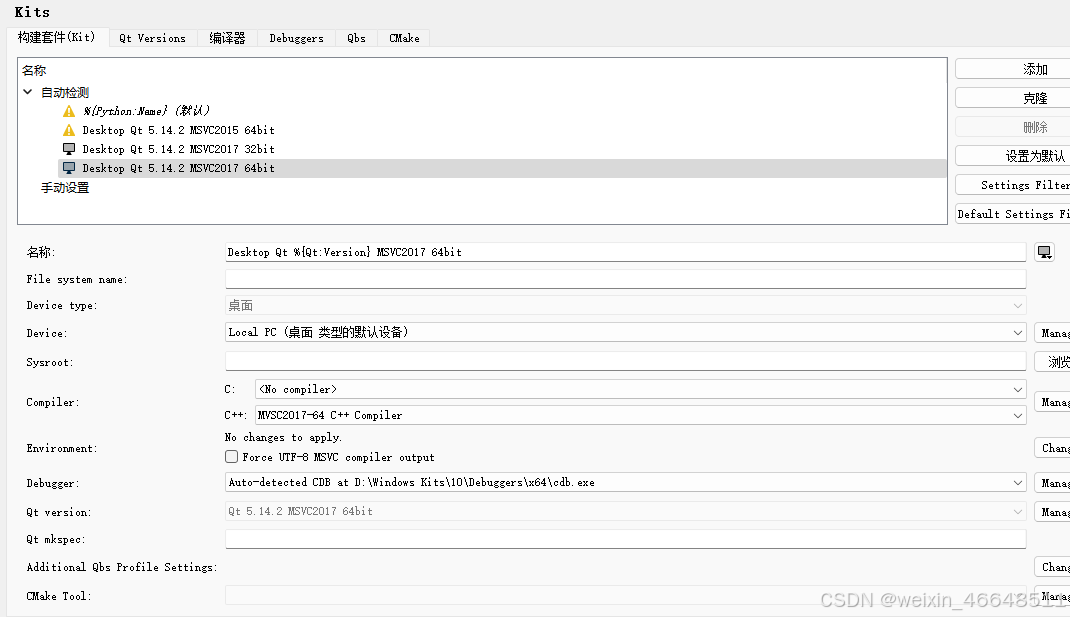The height and width of the screenshot is (617, 1070).
Task: Switch to the Qt Versions tab
Action: coord(152,38)
